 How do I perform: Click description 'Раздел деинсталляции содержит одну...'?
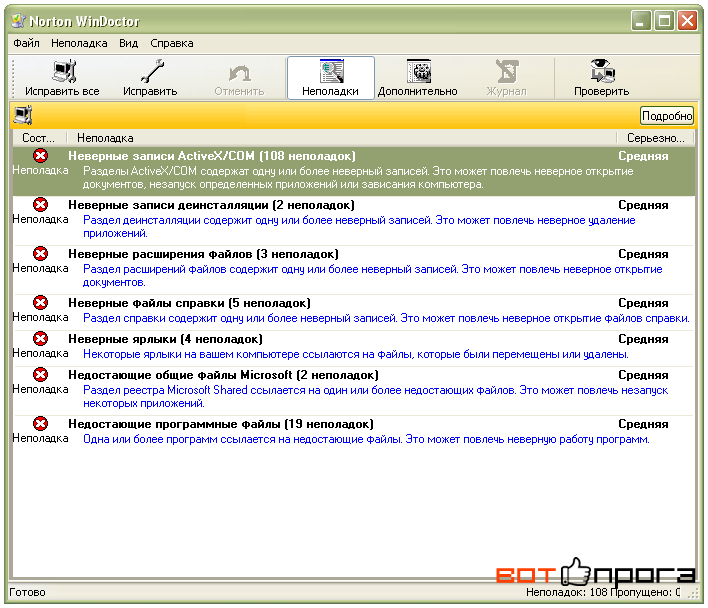tap(359, 227)
